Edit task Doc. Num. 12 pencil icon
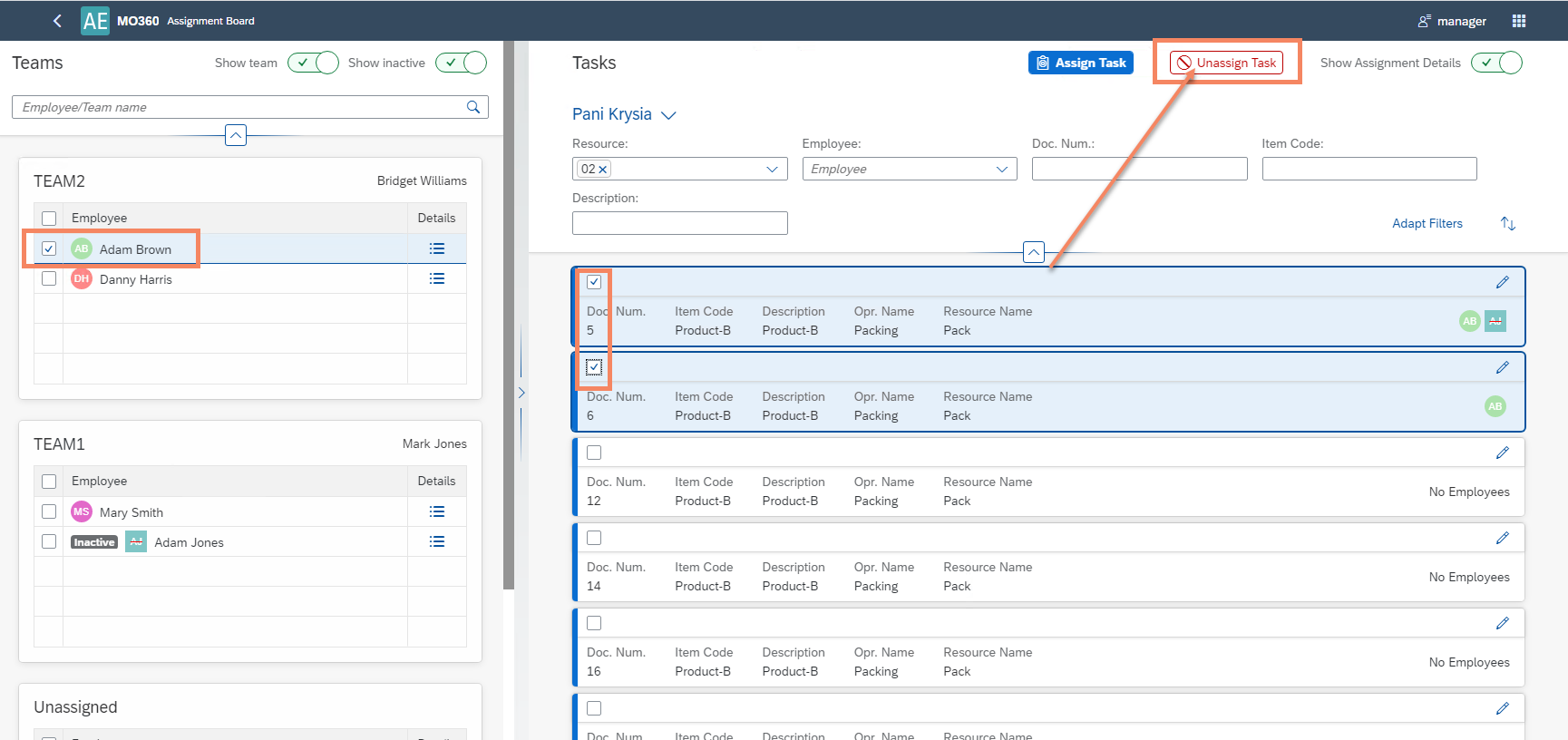The image size is (1568, 740). pyautogui.click(x=1503, y=453)
